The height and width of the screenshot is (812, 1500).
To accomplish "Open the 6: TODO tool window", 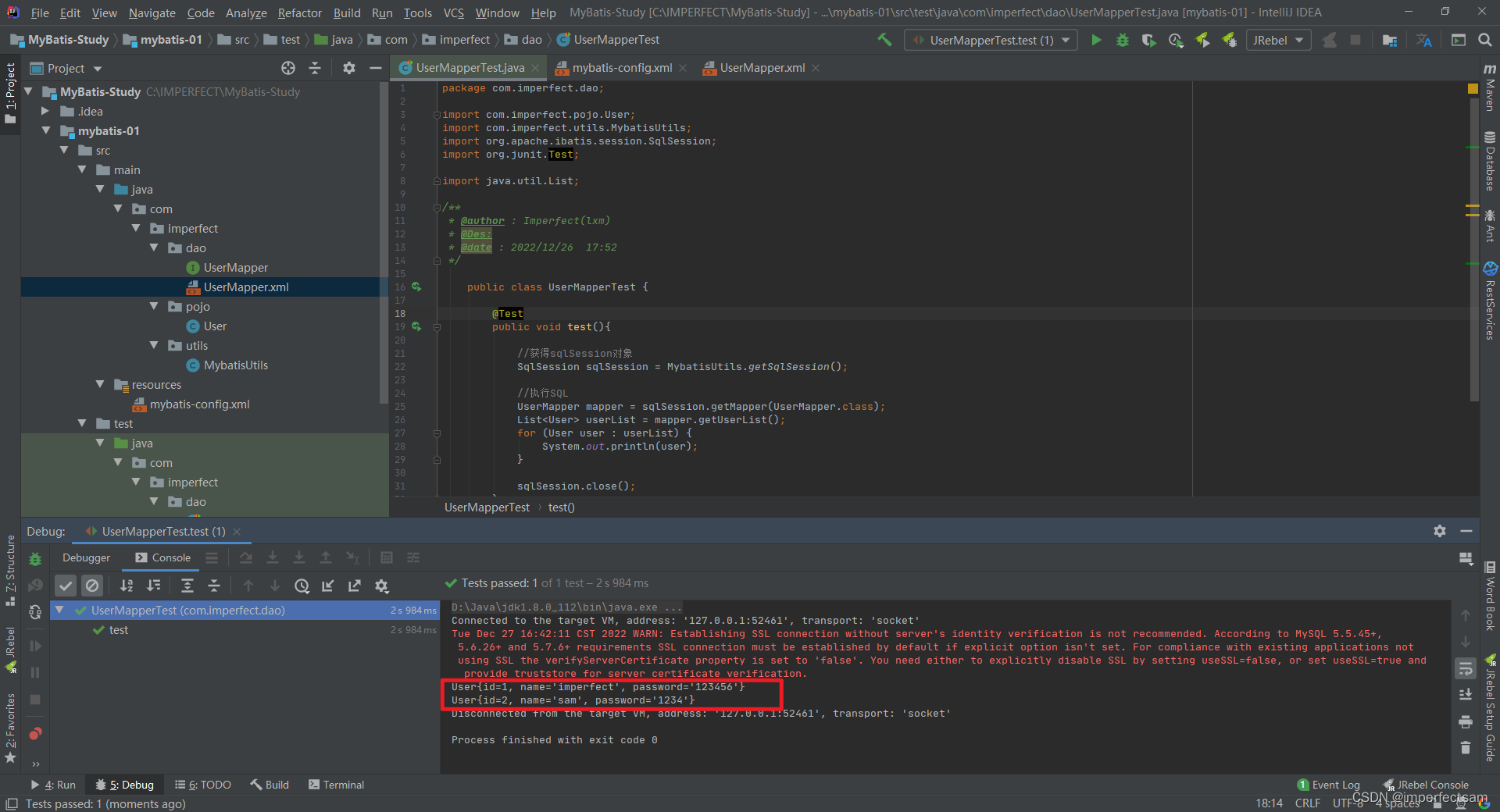I will [203, 785].
